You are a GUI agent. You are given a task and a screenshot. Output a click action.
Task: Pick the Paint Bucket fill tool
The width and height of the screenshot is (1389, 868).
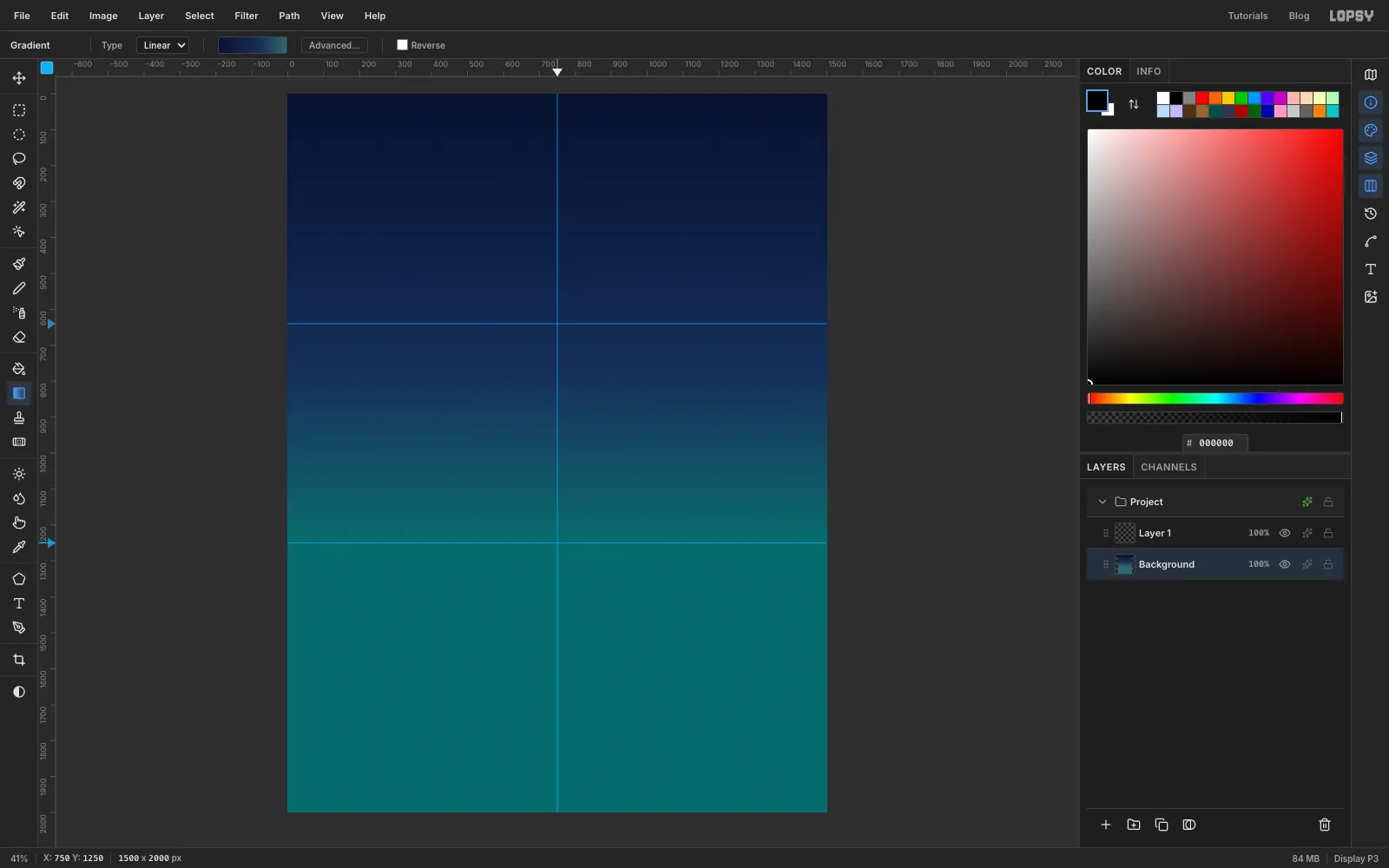pos(19,369)
